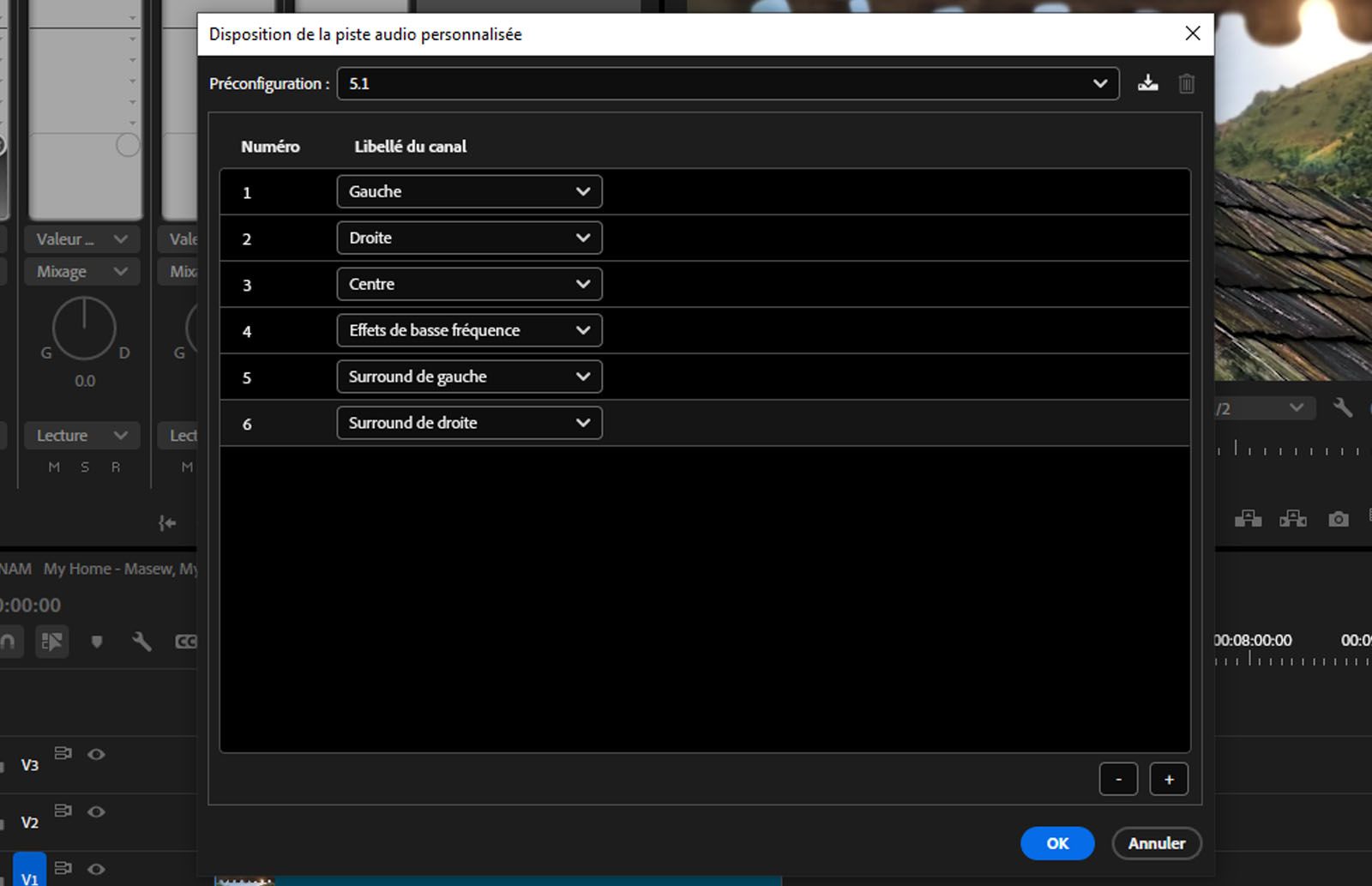Toggle sync lock on track V1

(63, 868)
